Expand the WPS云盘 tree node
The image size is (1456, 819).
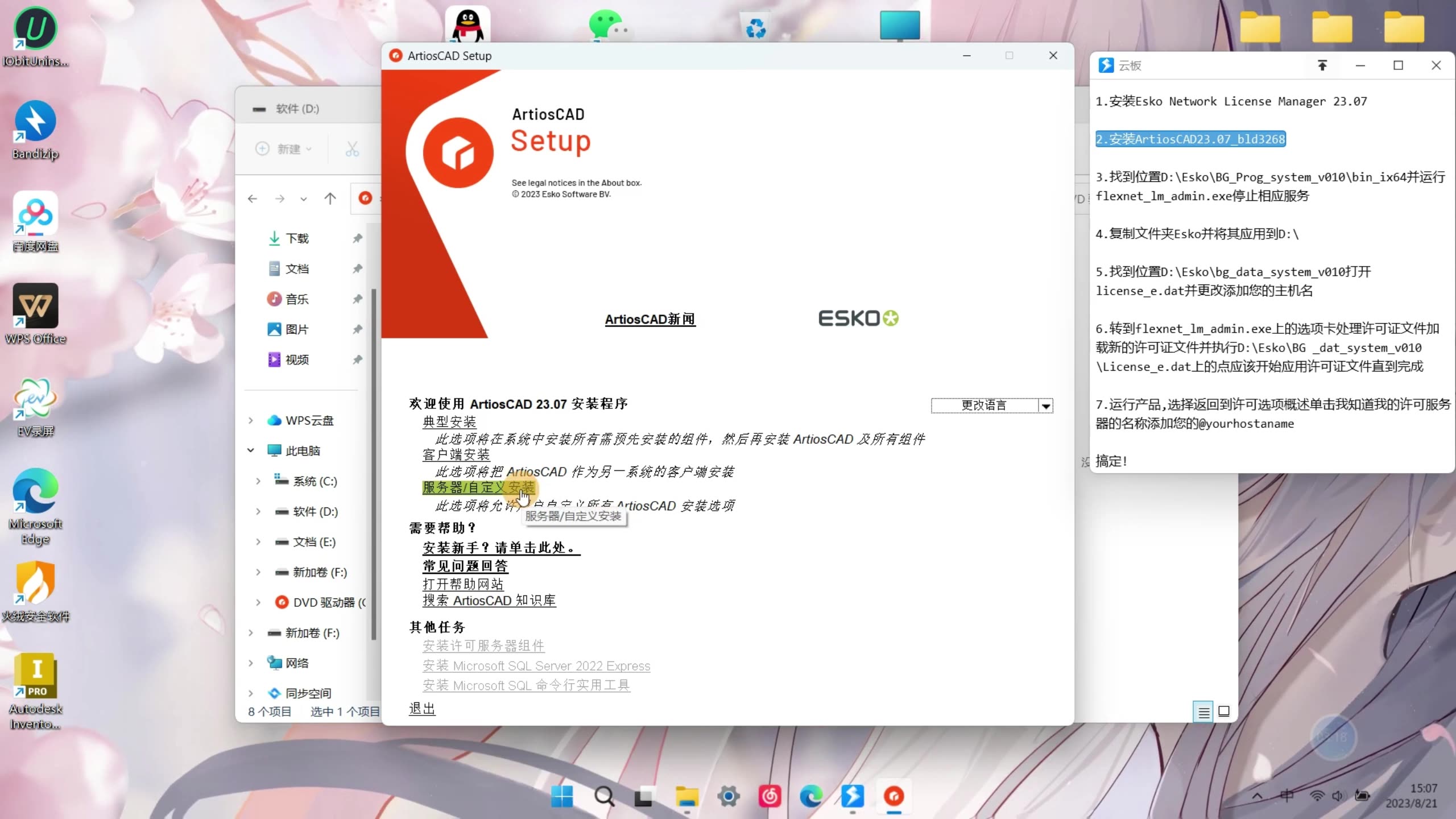[x=251, y=420]
